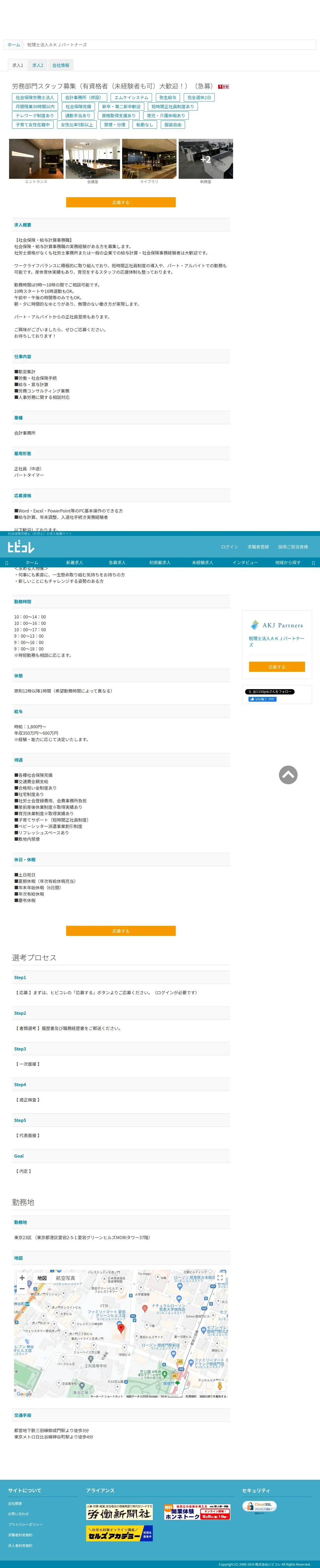Open 地域から探す in the navigation bar
The height and width of the screenshot is (1568, 320).
(288, 563)
